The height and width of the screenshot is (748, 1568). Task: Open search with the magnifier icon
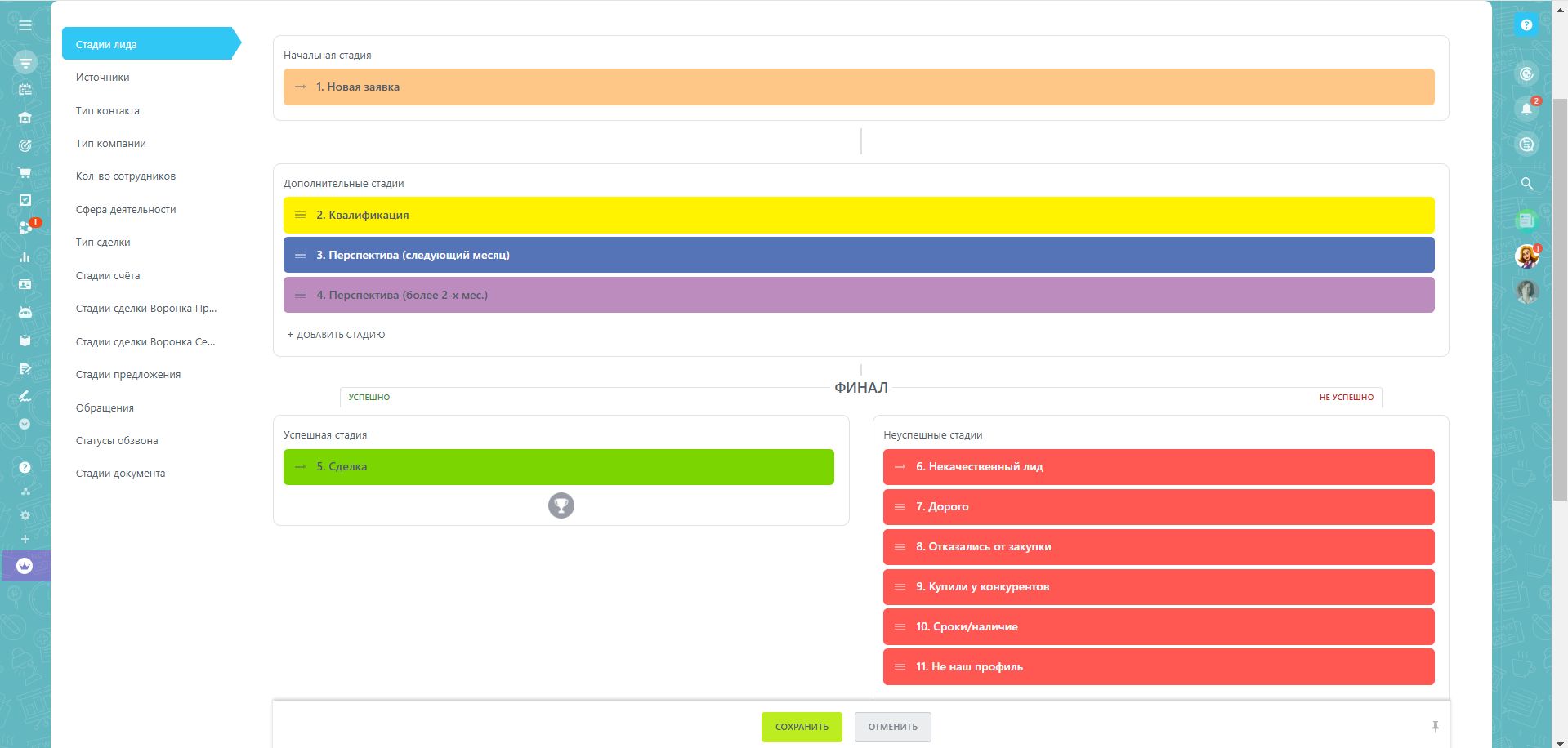coord(1526,184)
